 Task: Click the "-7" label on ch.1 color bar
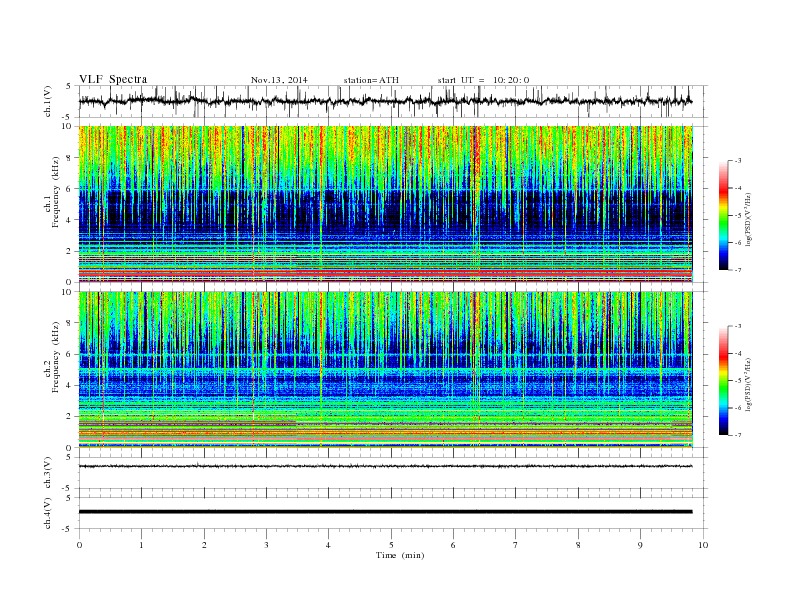click(x=738, y=270)
